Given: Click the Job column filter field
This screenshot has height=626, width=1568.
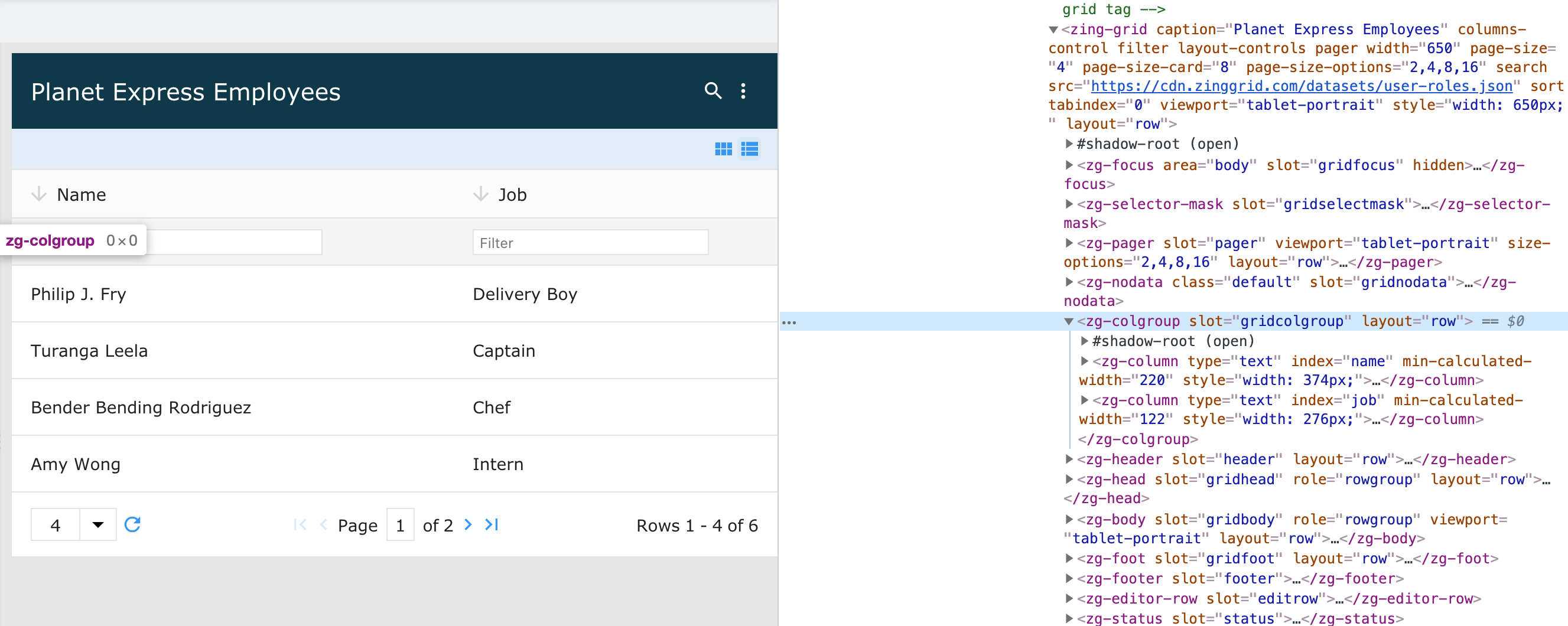Looking at the screenshot, I should point(590,242).
